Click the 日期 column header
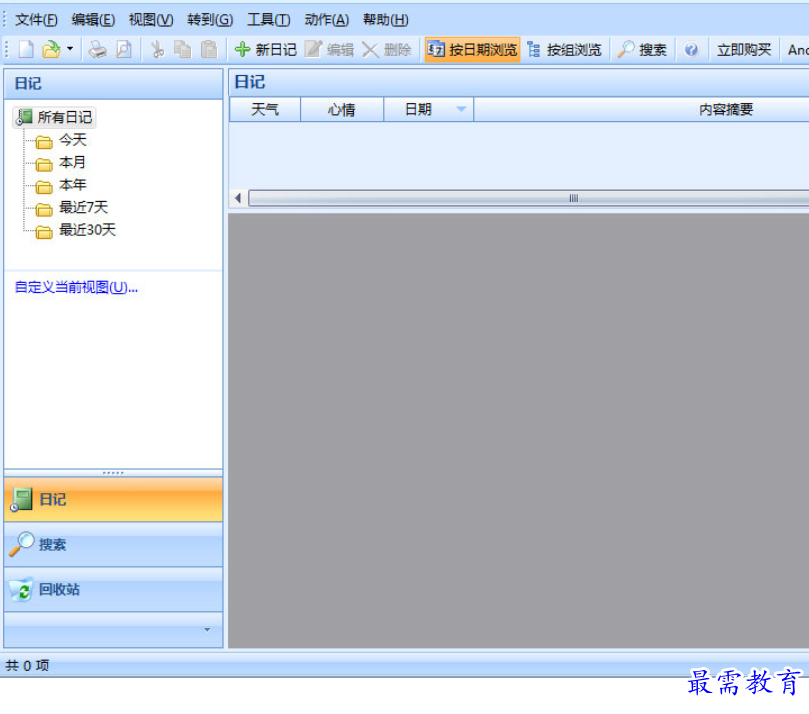This screenshot has height=714, width=809. 428,109
